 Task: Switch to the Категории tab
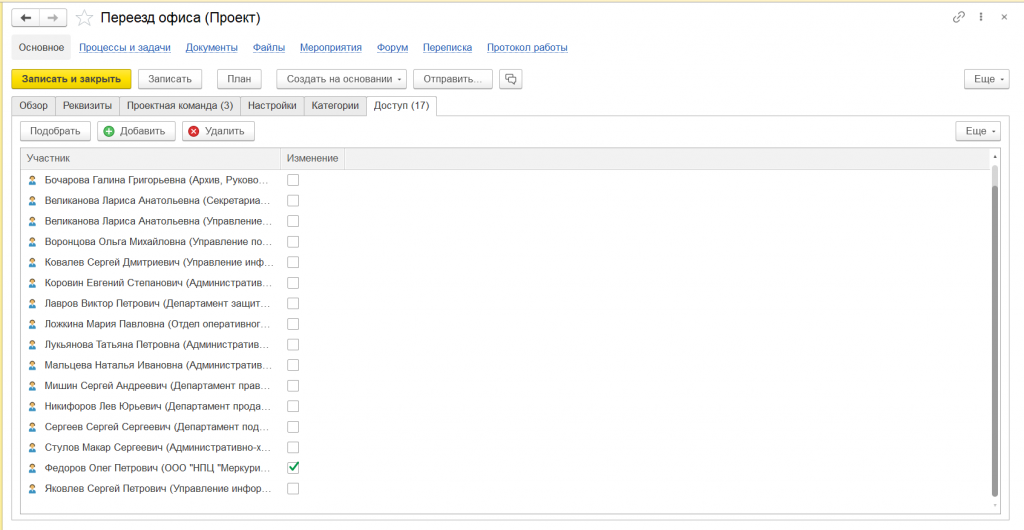coord(335,106)
